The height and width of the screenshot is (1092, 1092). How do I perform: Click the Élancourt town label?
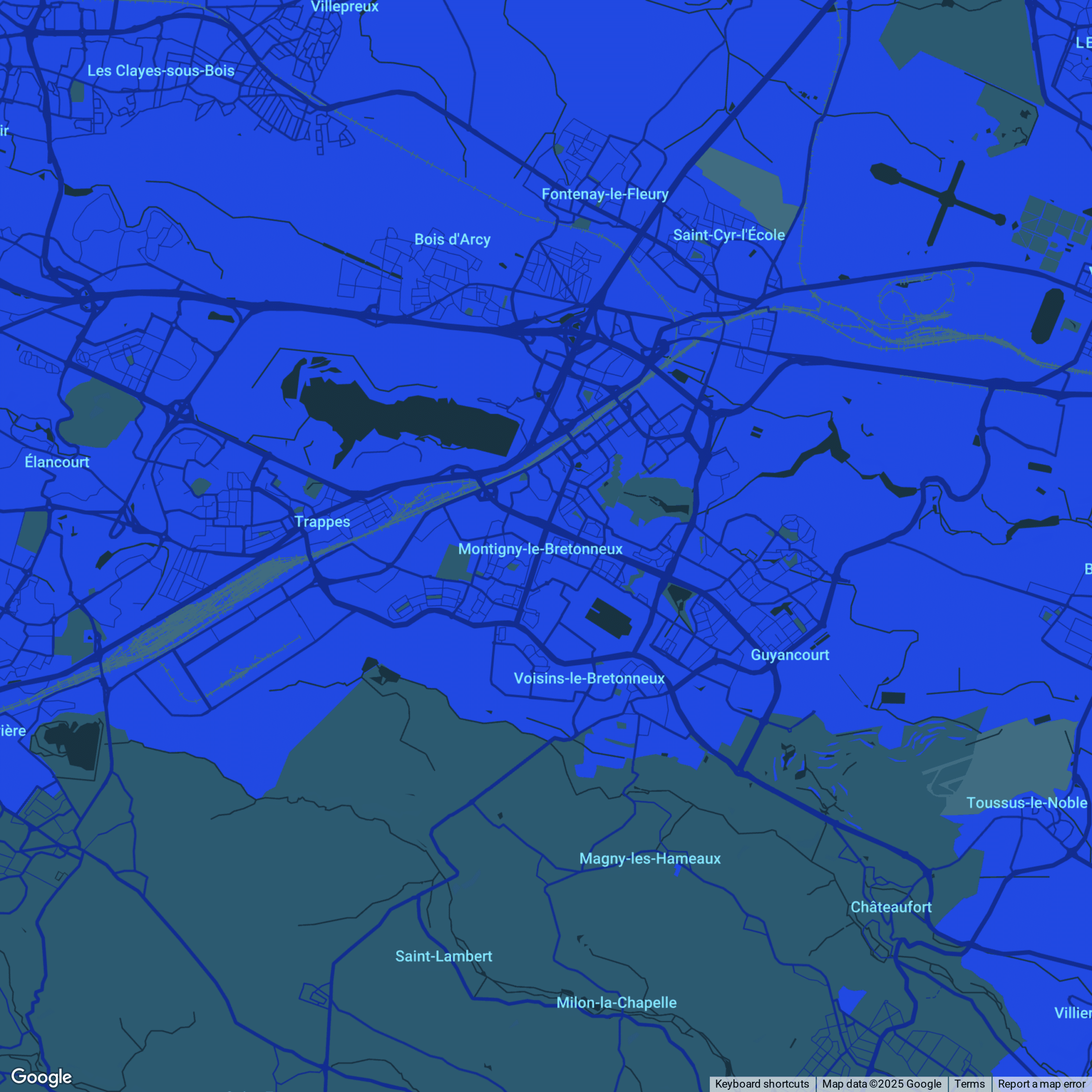pyautogui.click(x=57, y=462)
